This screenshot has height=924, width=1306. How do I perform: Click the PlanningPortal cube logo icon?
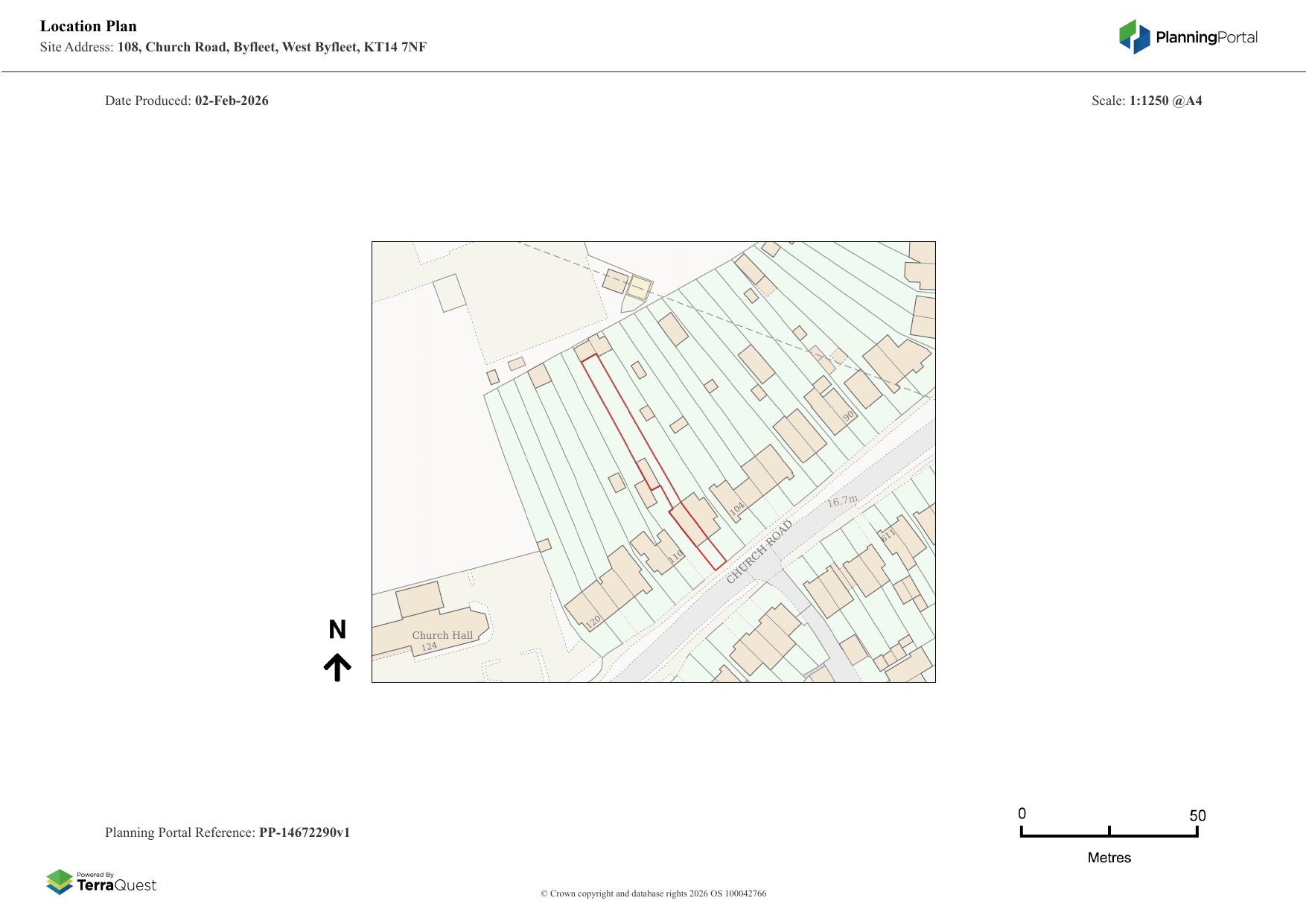(1134, 36)
